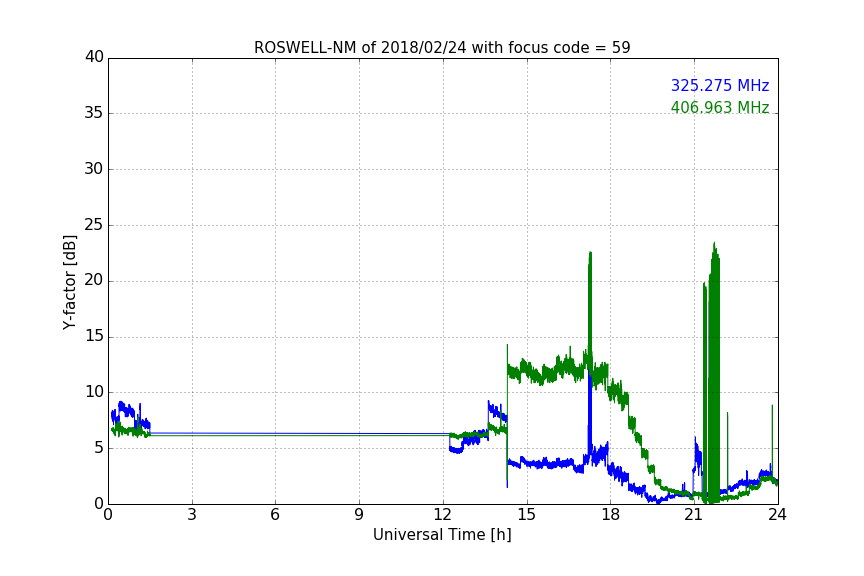This screenshot has height=576, width=864.
Task: Click the x-axis tick label 9
Action: click(359, 515)
